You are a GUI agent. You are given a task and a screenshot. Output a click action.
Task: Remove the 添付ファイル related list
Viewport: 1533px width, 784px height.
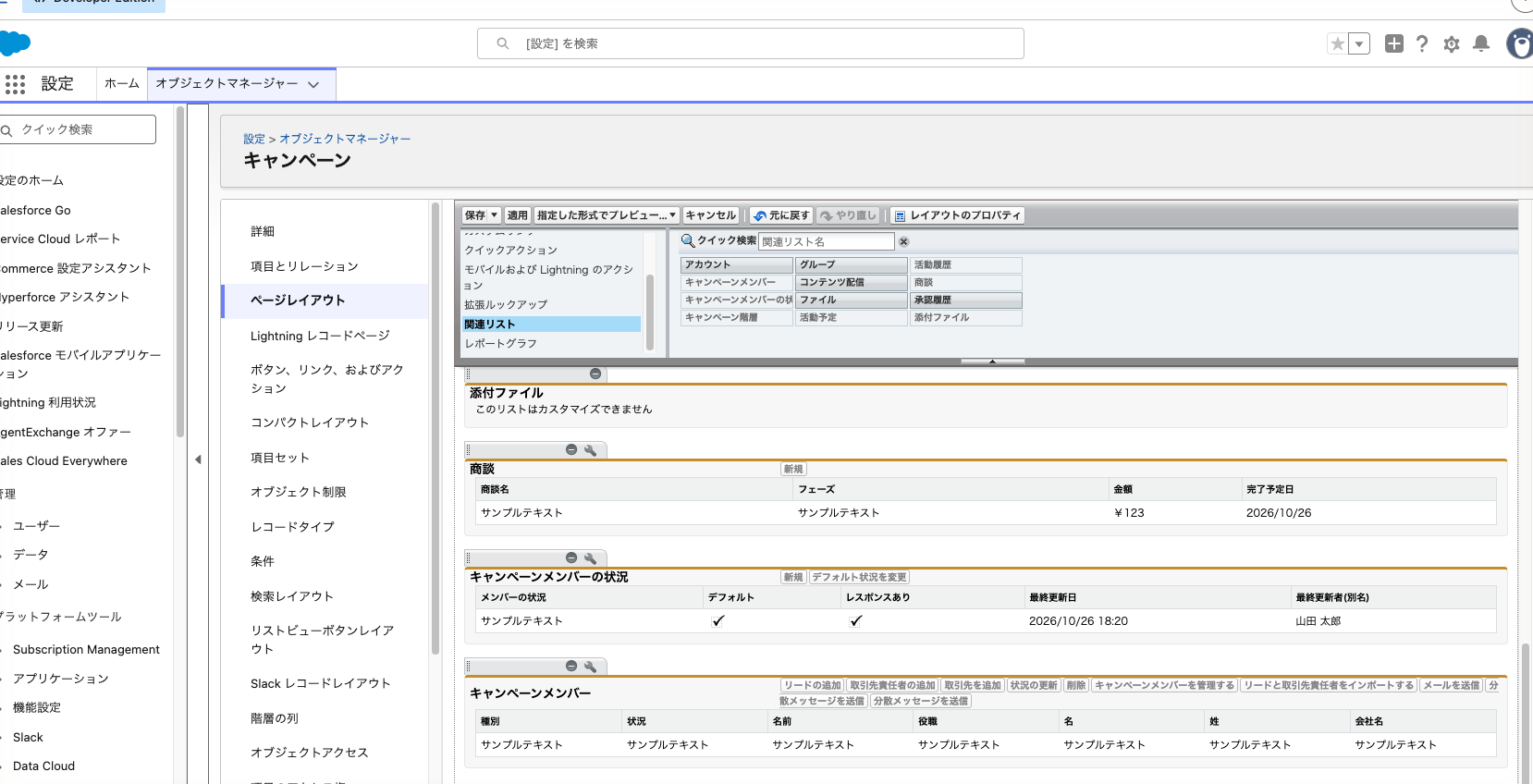pyautogui.click(x=595, y=374)
